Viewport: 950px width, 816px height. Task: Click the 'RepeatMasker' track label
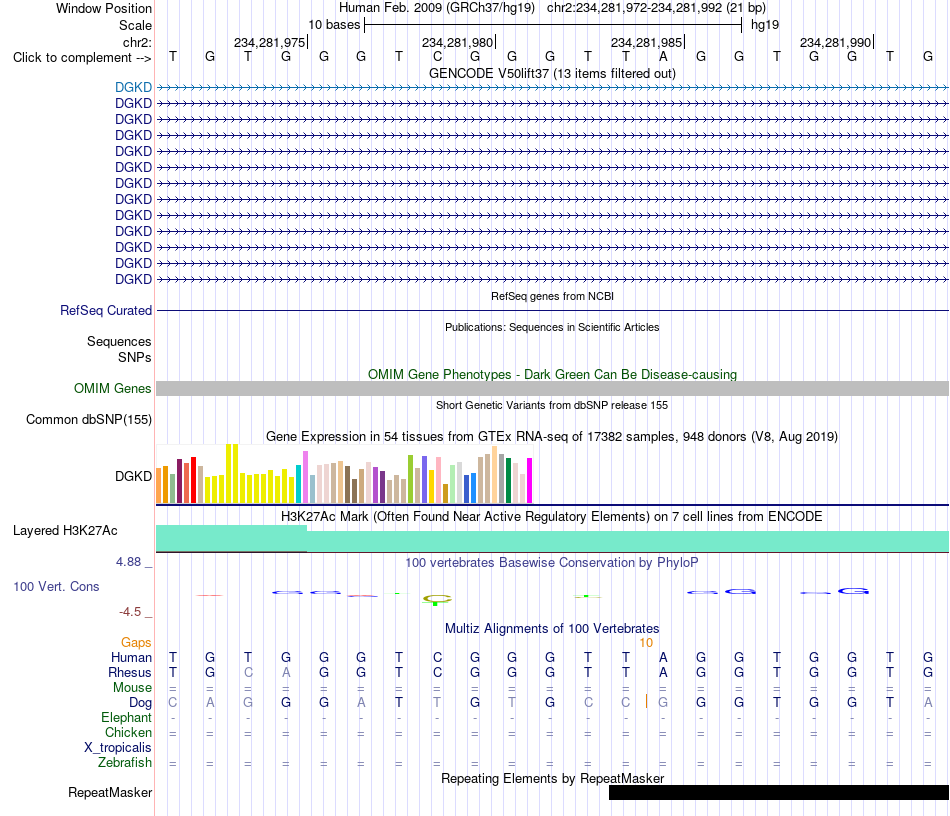(x=110, y=792)
